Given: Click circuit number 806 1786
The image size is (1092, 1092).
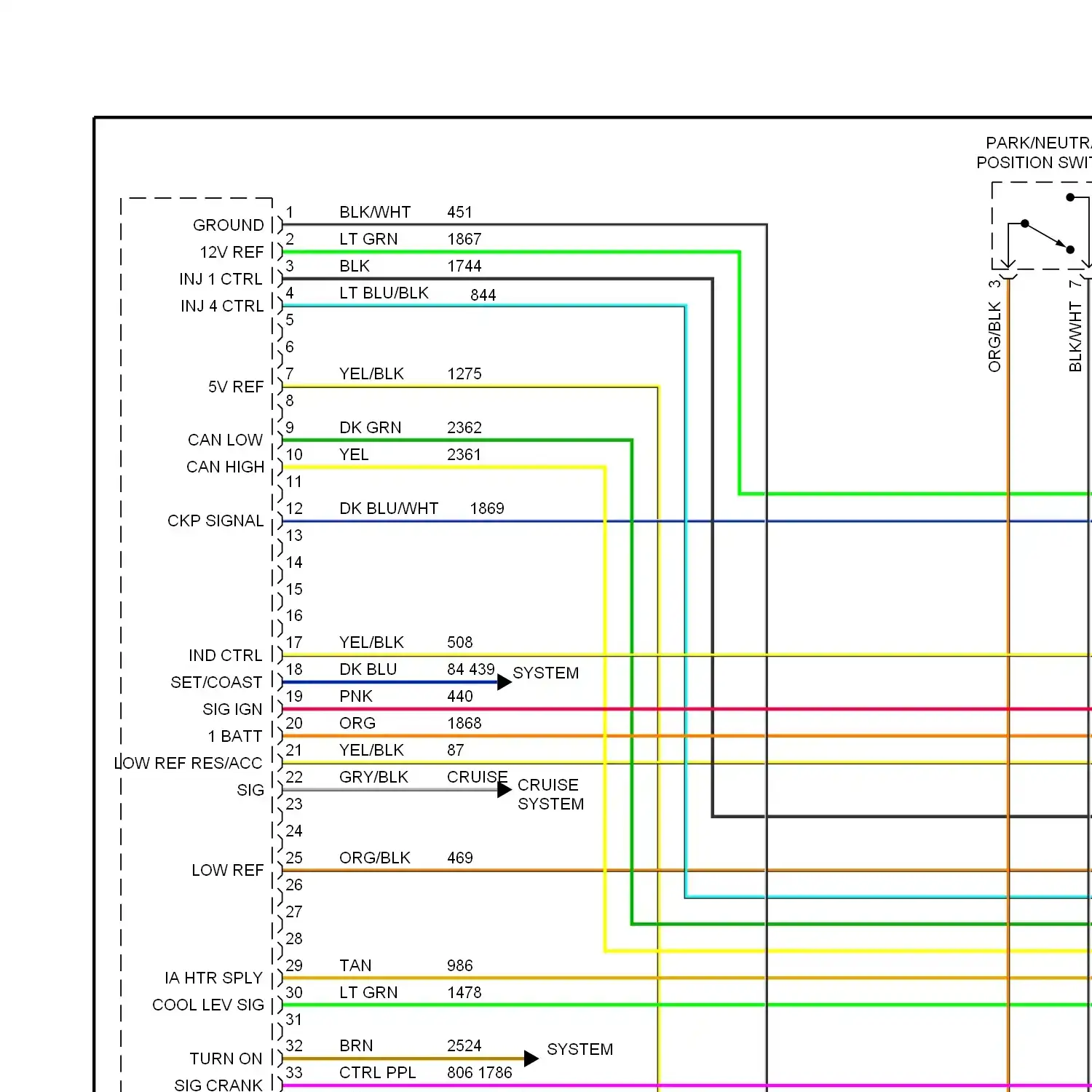Looking at the screenshot, I should point(480,1072).
